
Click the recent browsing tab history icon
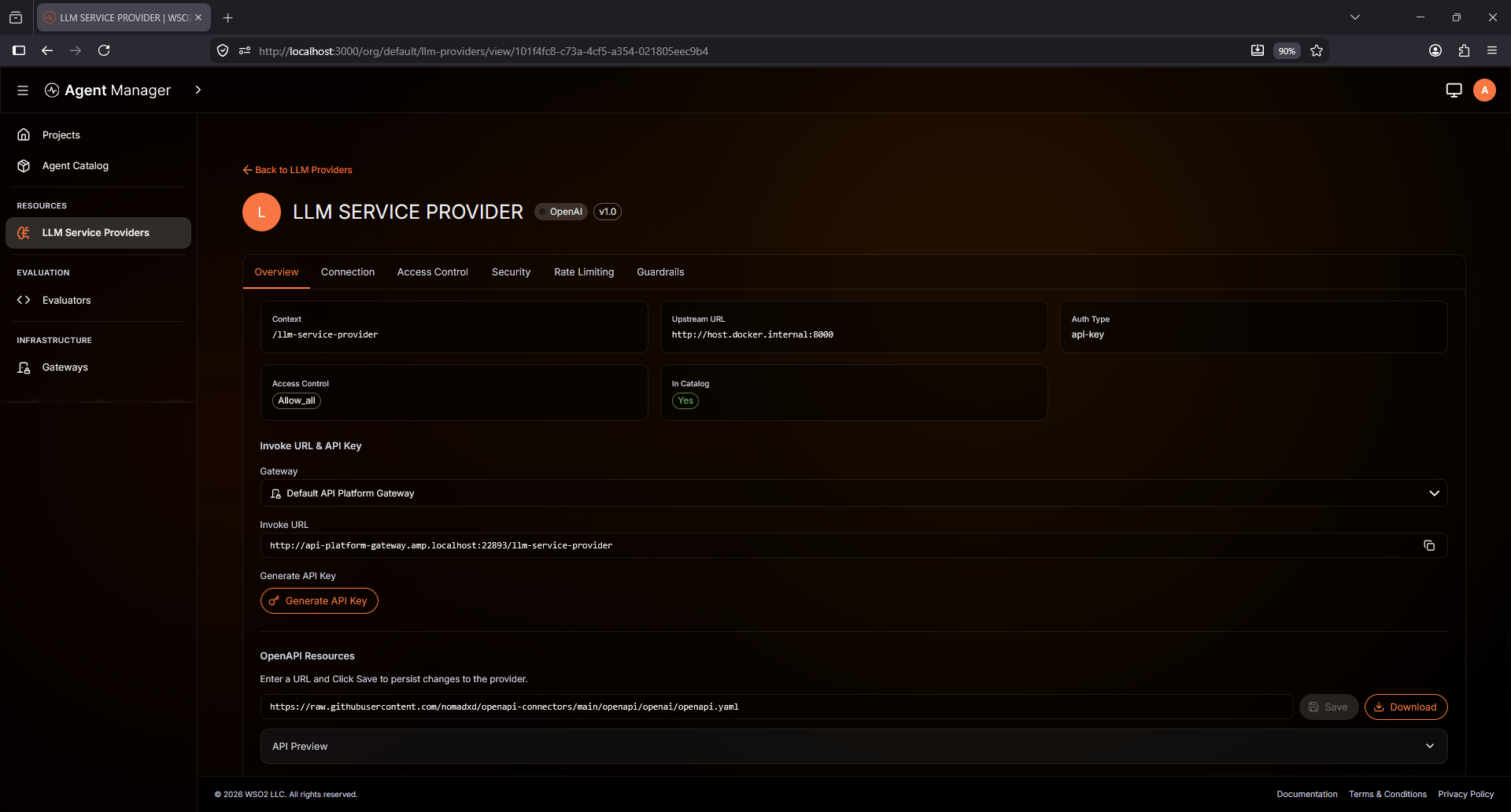pos(16,17)
